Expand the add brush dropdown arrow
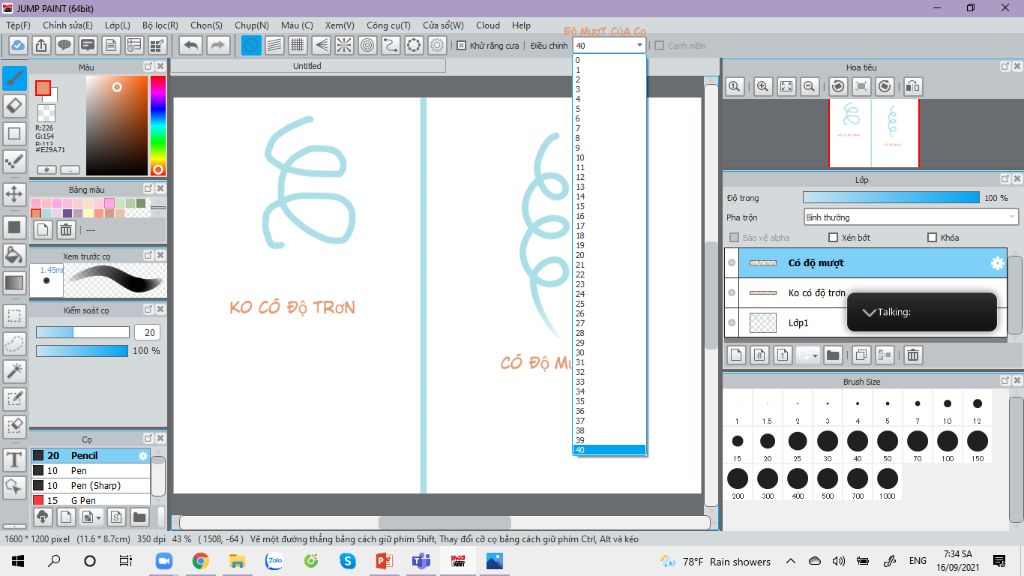This screenshot has width=1024, height=576. (99, 518)
